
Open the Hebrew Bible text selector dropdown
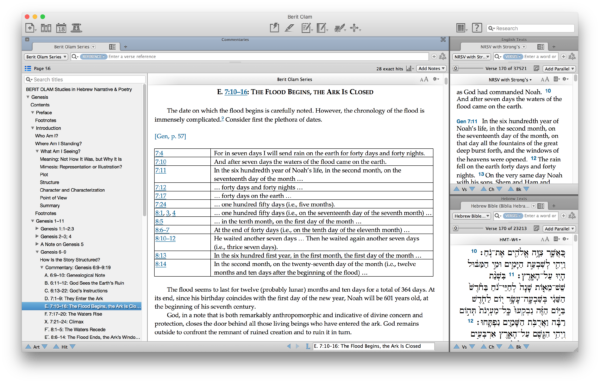[471, 216]
